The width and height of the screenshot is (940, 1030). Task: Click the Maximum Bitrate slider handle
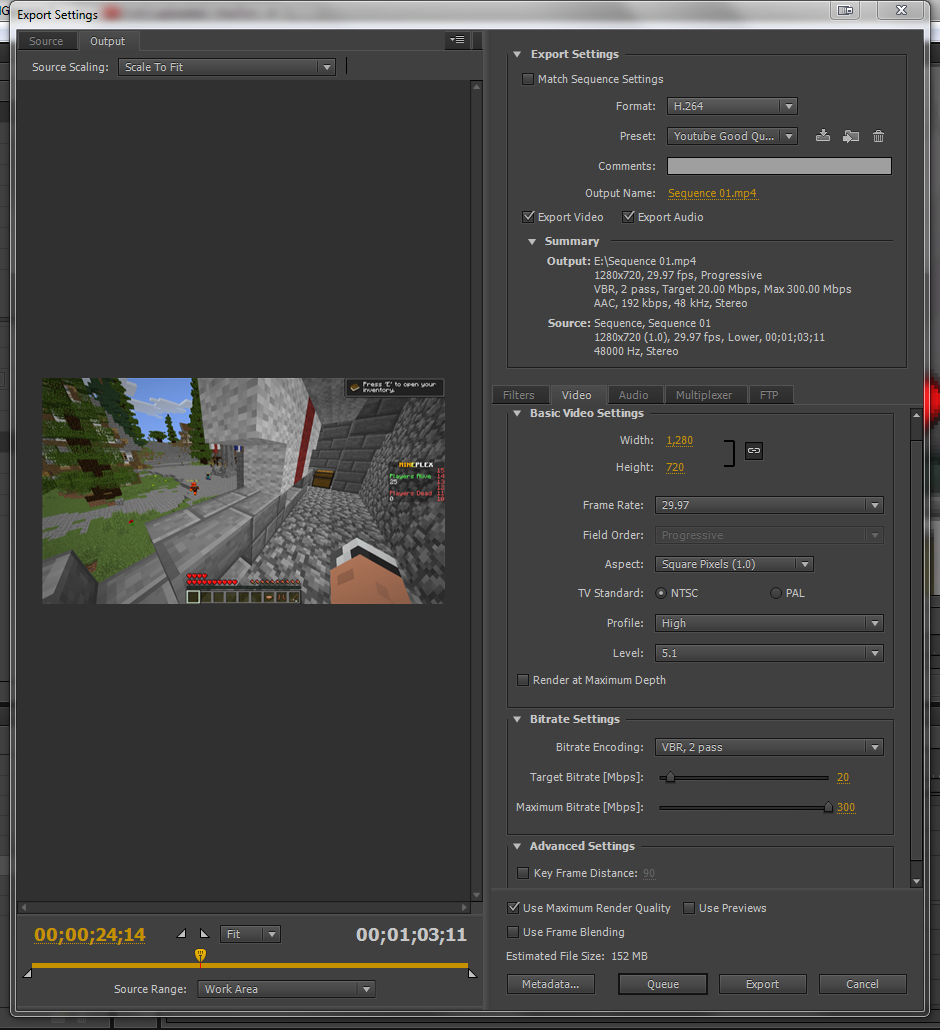828,807
